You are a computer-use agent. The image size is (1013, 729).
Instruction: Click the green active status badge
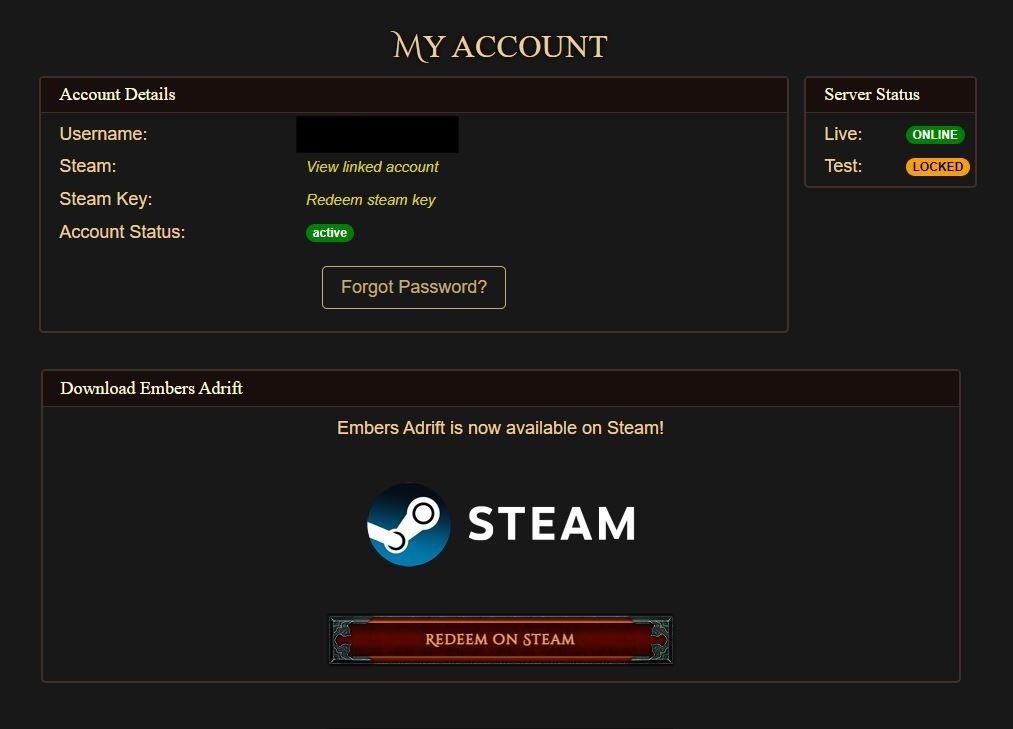click(329, 233)
